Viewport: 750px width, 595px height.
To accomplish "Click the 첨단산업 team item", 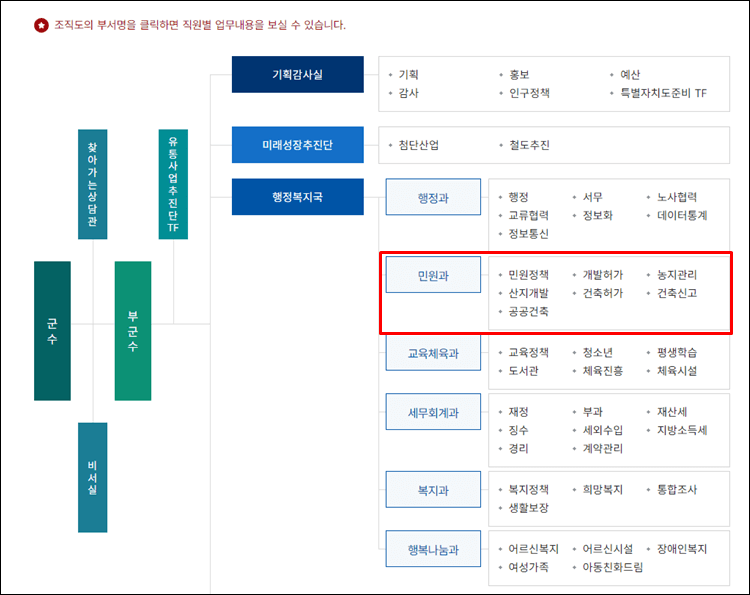I will (419, 145).
